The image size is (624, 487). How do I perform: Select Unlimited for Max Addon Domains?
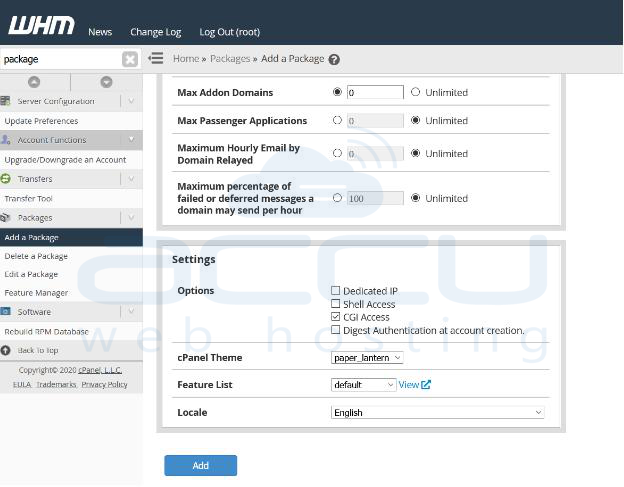(x=416, y=93)
